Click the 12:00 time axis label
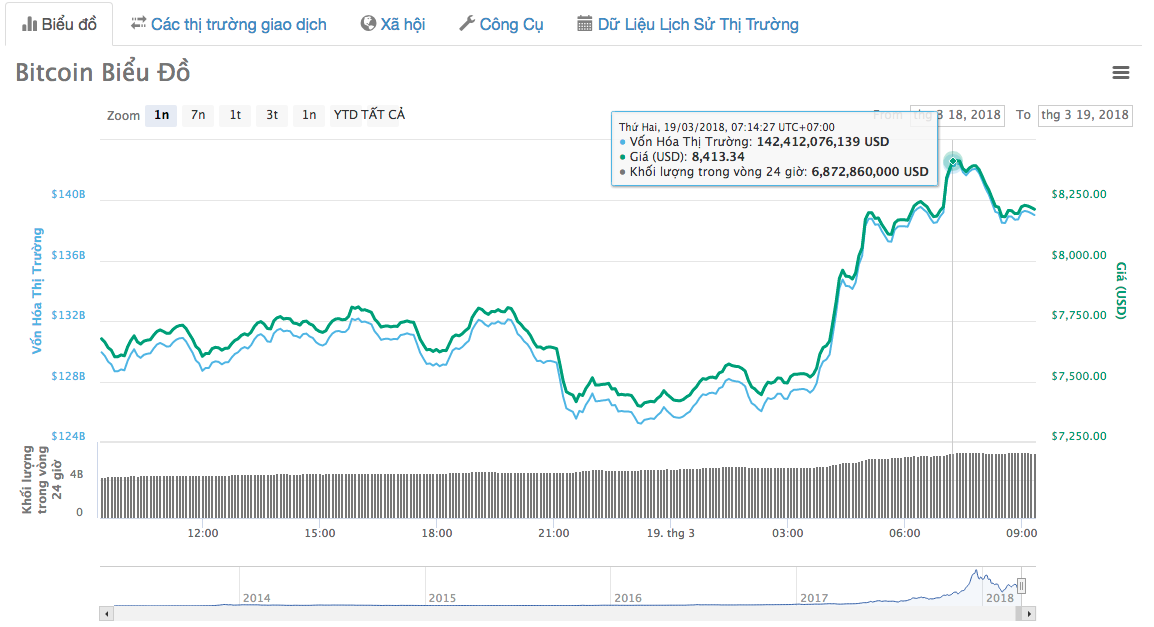 click(202, 533)
